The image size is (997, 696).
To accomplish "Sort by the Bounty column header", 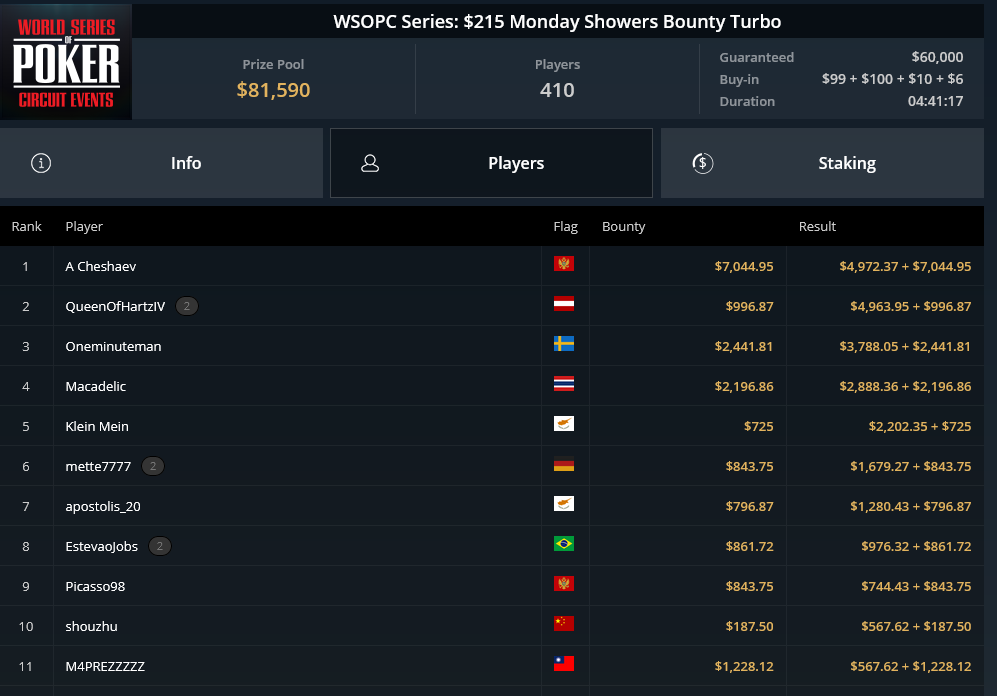I will coord(623,227).
